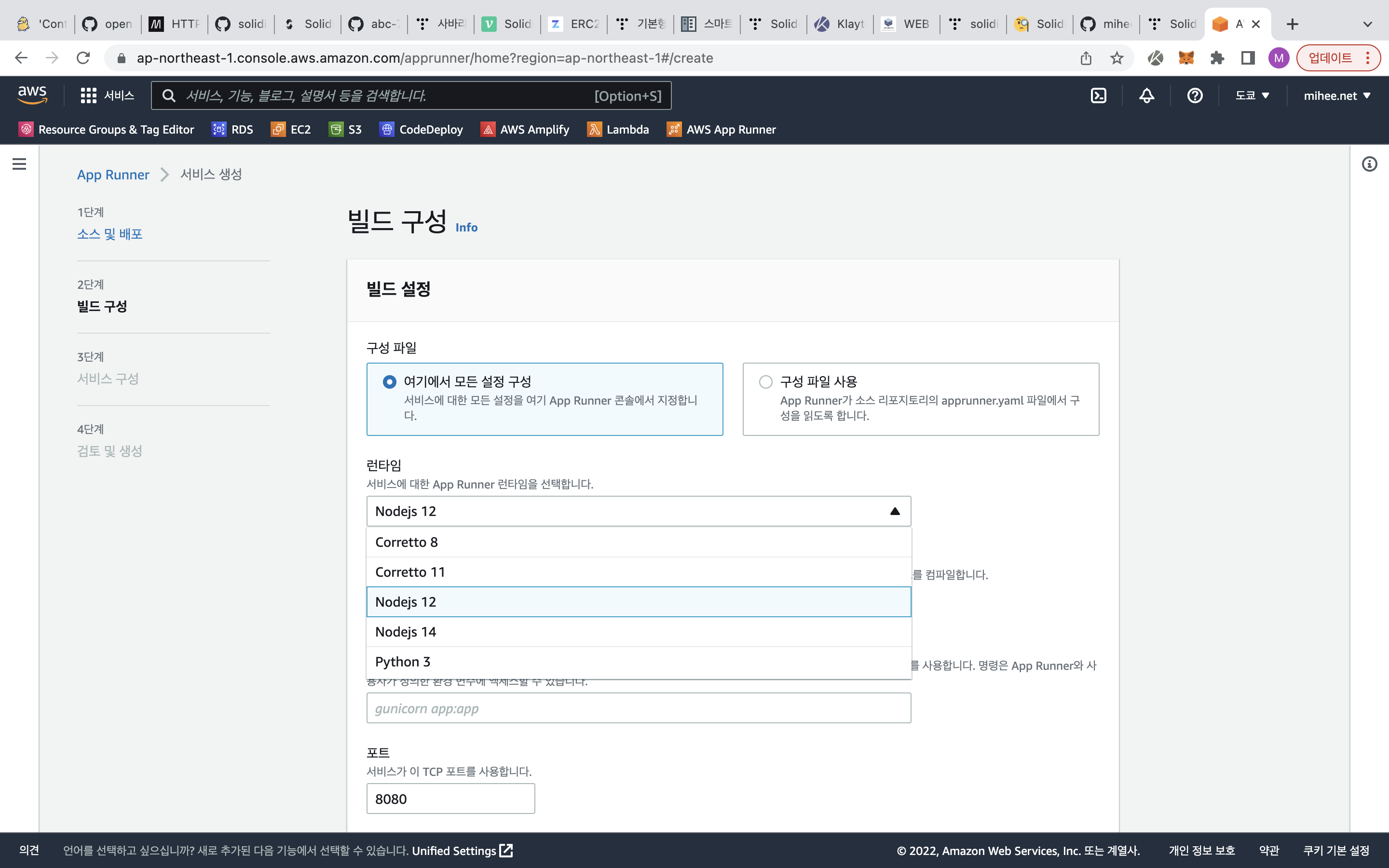The image size is (1389, 868).
Task: Open the S3 shortcut
Action: pos(345,129)
